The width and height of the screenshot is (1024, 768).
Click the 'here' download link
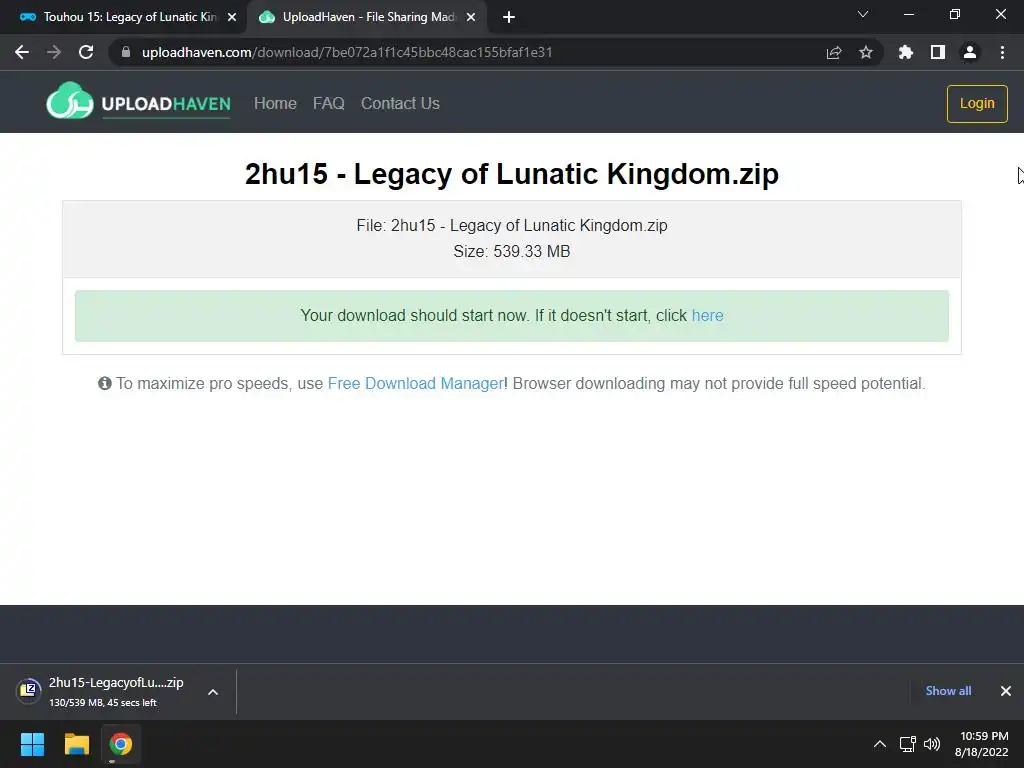707,315
